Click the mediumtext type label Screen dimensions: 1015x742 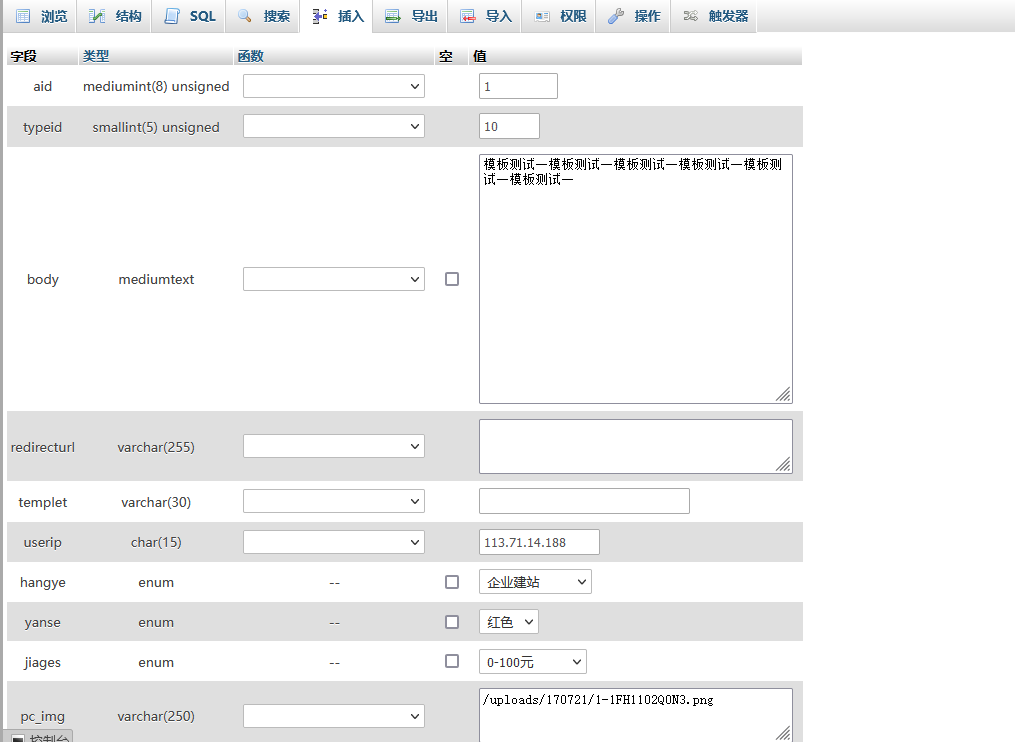[x=156, y=279]
